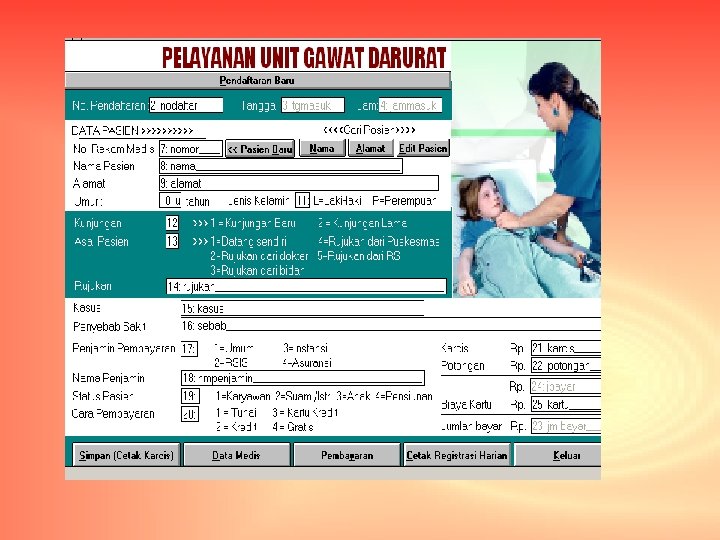The width and height of the screenshot is (720, 540).
Task: Click the Jumlah bayar Rp field
Action: (566, 426)
